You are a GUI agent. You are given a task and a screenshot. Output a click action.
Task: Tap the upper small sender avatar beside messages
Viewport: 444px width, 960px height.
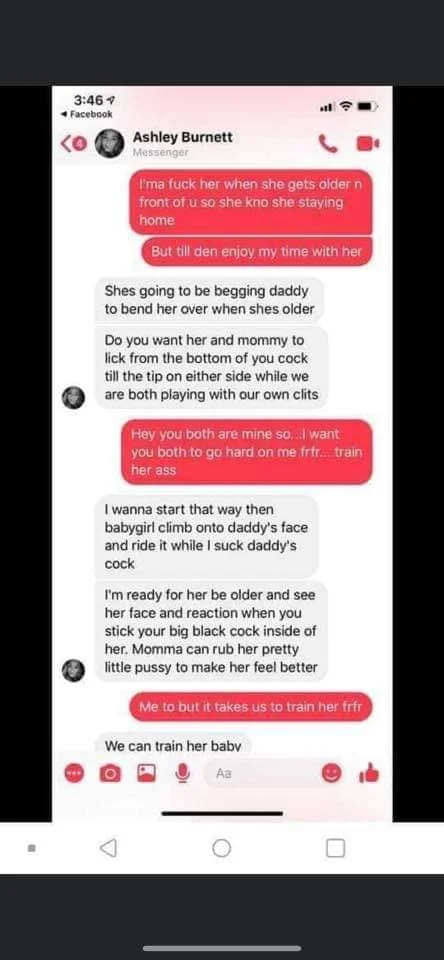point(73,397)
